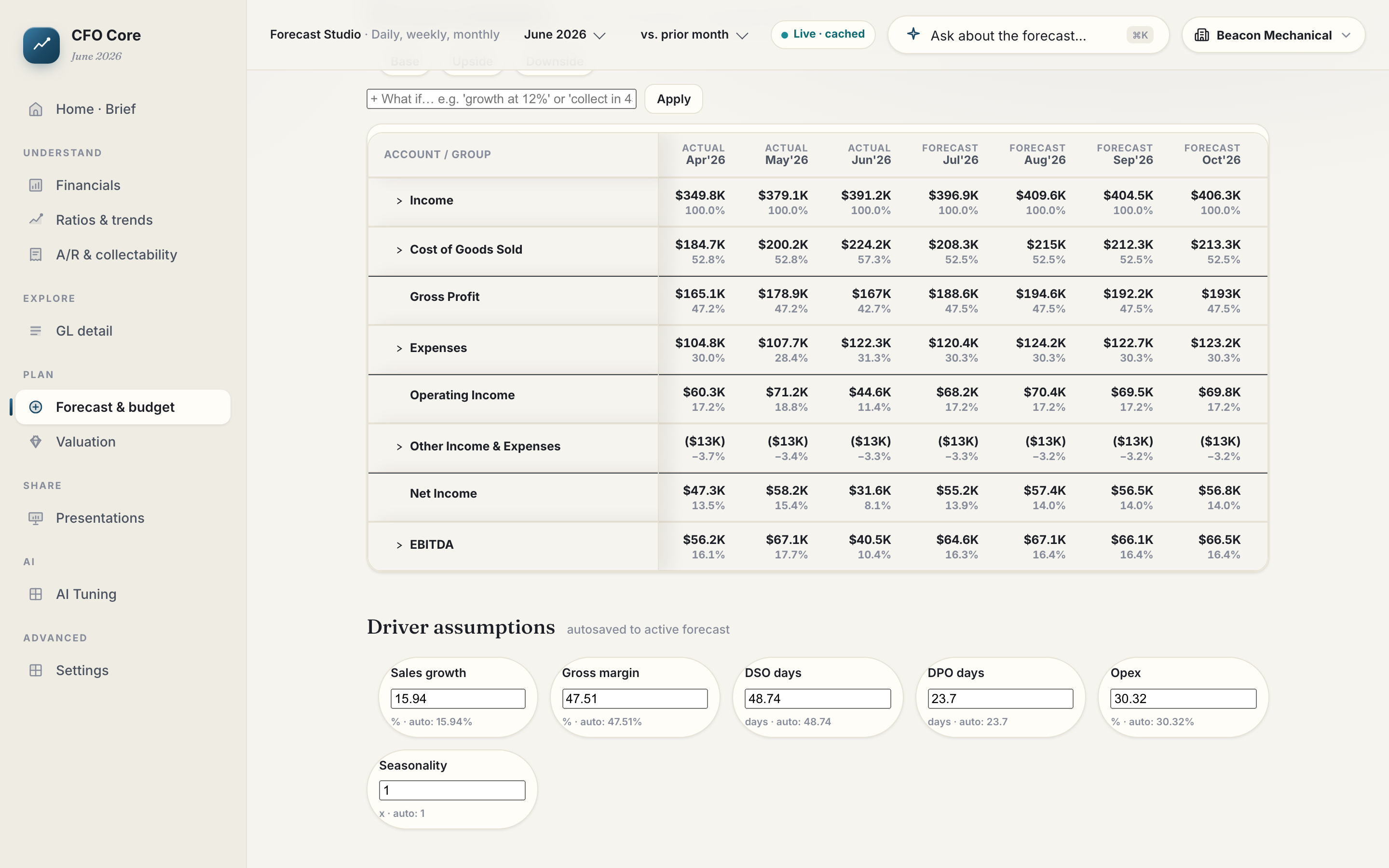The height and width of the screenshot is (868, 1389).
Task: Click Expenses Sep'26 value $122.7K
Action: coord(1128,343)
